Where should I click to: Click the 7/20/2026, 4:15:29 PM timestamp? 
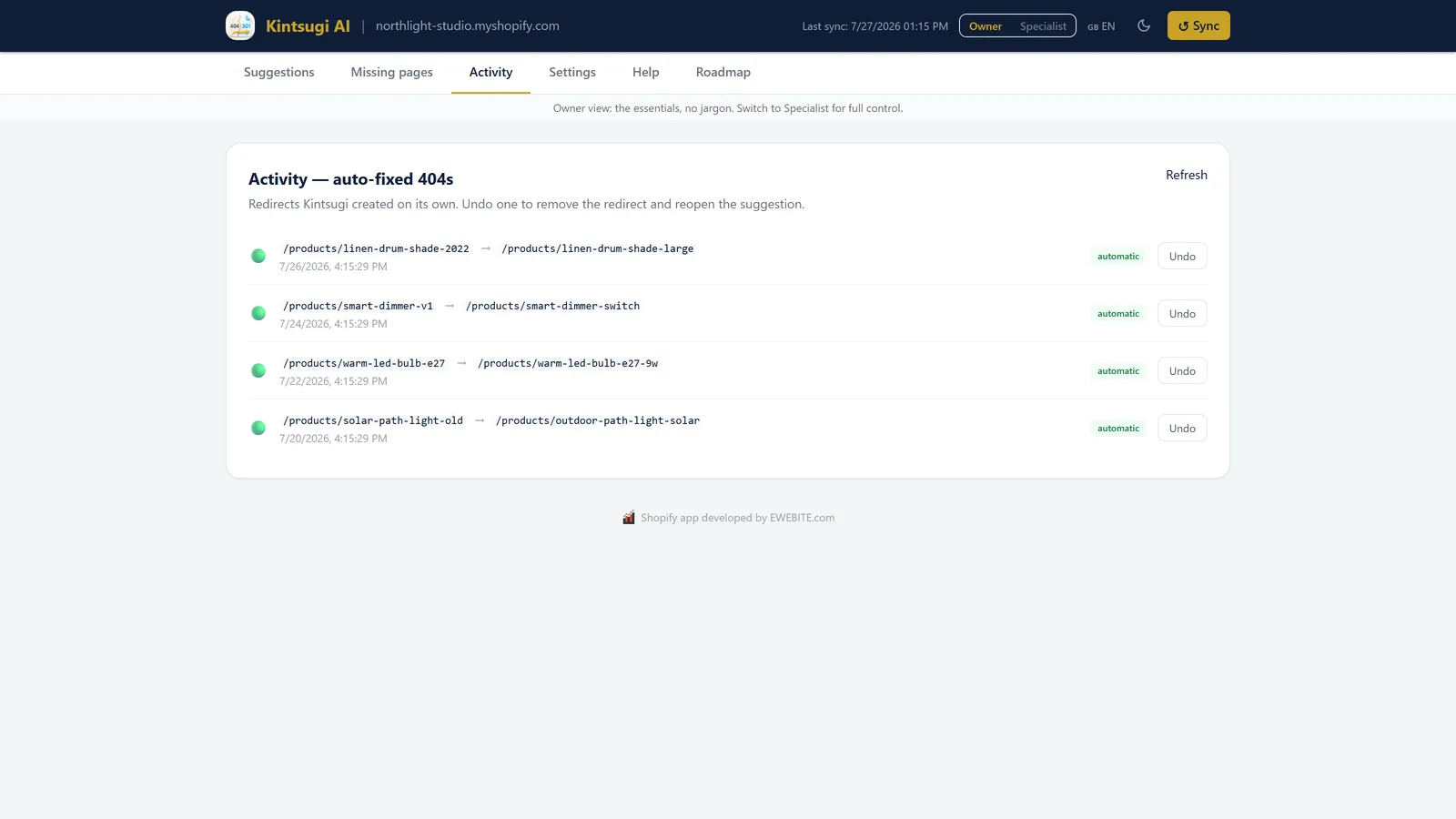click(x=333, y=439)
